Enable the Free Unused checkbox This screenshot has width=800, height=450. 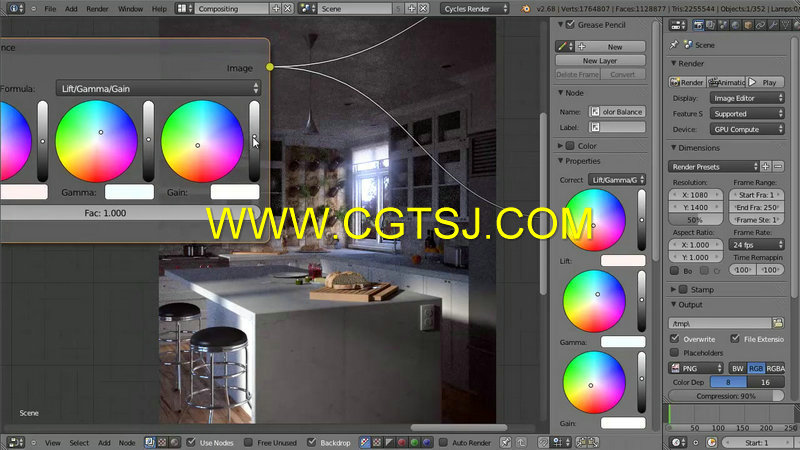(x=247, y=442)
